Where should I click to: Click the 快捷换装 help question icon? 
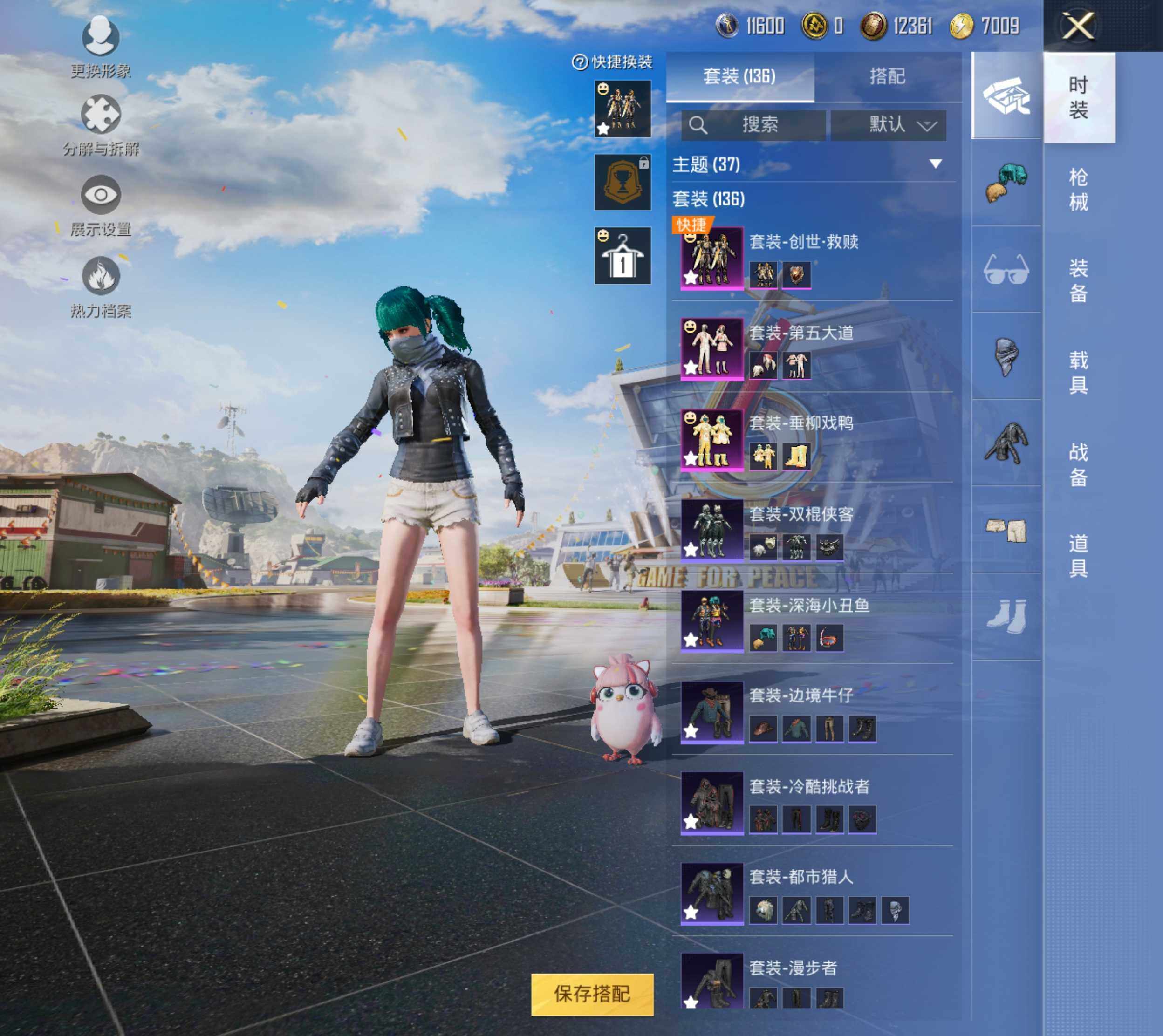[x=580, y=62]
